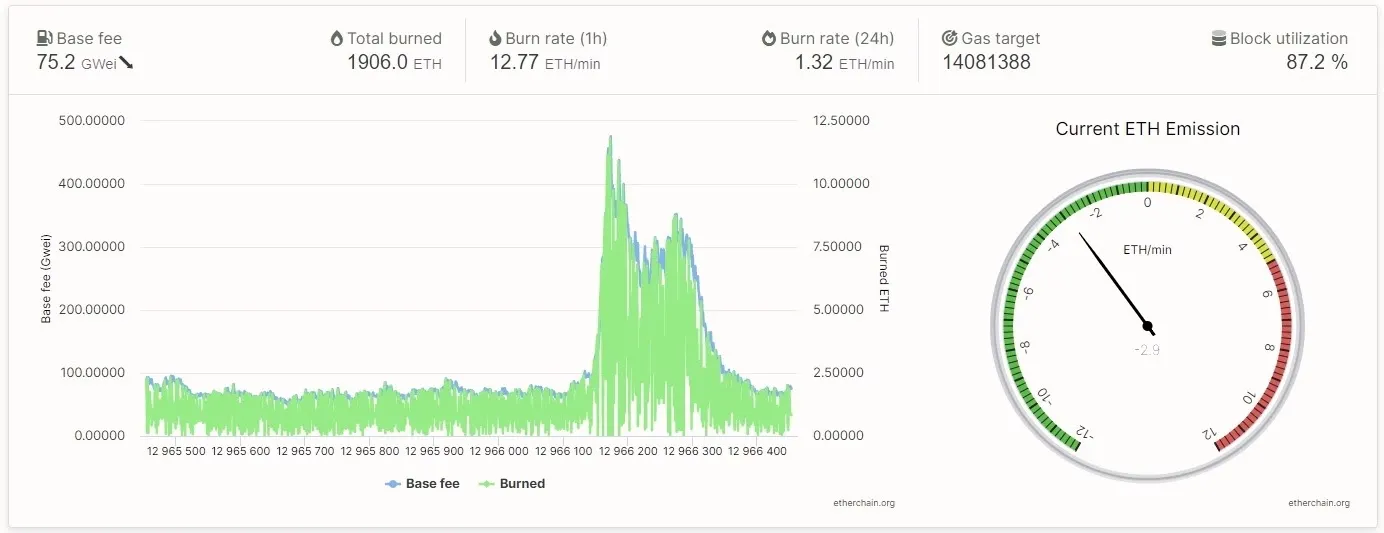Click the vertical Burned ETH axis title
Viewport: 1384px width, 533px height.
pos(883,278)
